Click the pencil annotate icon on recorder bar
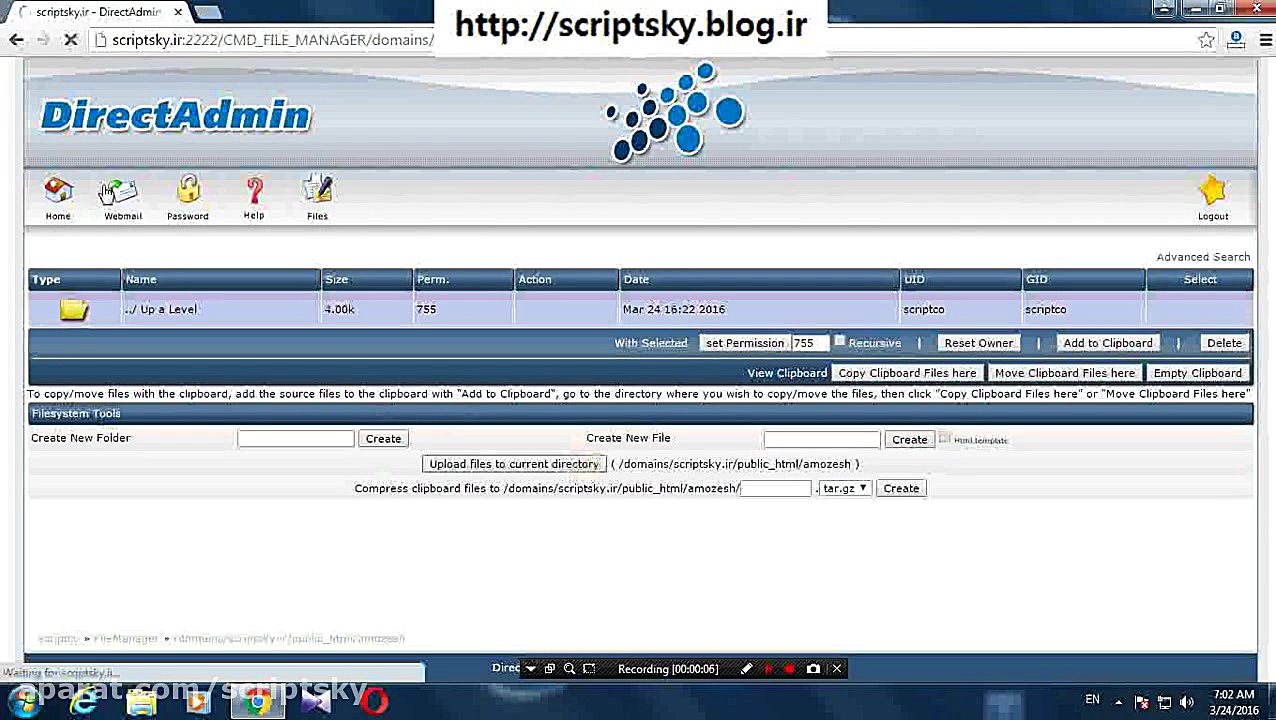This screenshot has height=720, width=1276. point(746,669)
